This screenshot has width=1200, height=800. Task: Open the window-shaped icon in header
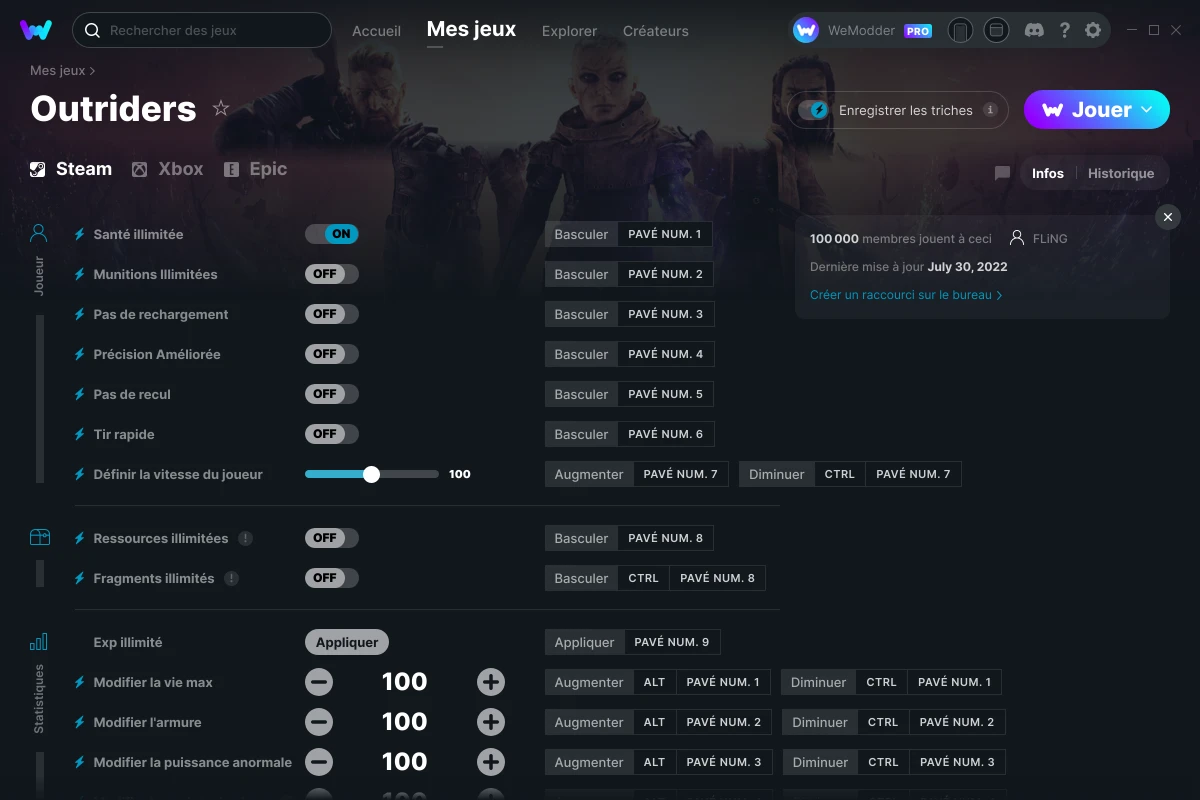click(x=996, y=30)
